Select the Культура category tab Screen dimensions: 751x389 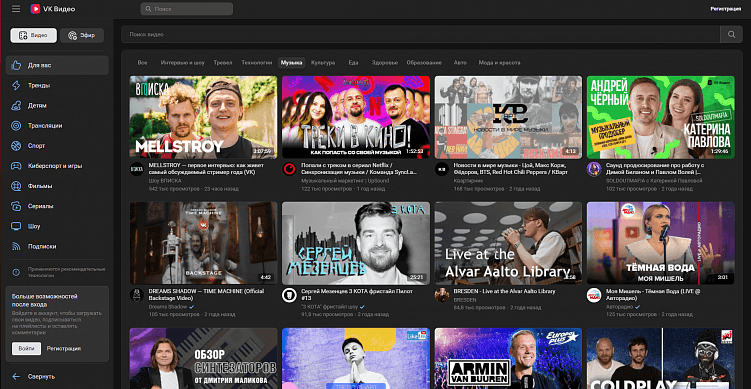point(323,63)
